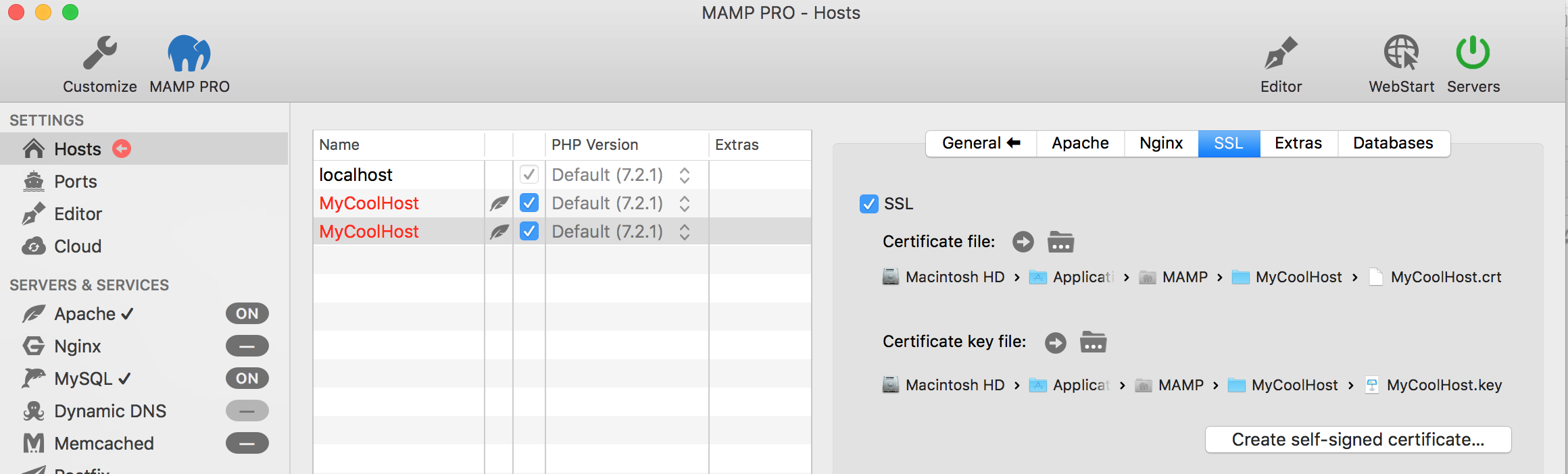Viewport: 1568px width, 474px height.
Task: Toggle the Memcached service switch
Action: [247, 443]
